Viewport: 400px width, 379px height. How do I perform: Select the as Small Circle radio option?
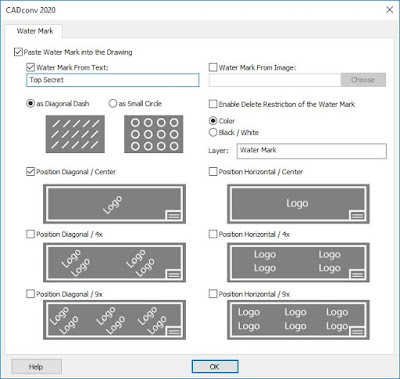coord(113,103)
